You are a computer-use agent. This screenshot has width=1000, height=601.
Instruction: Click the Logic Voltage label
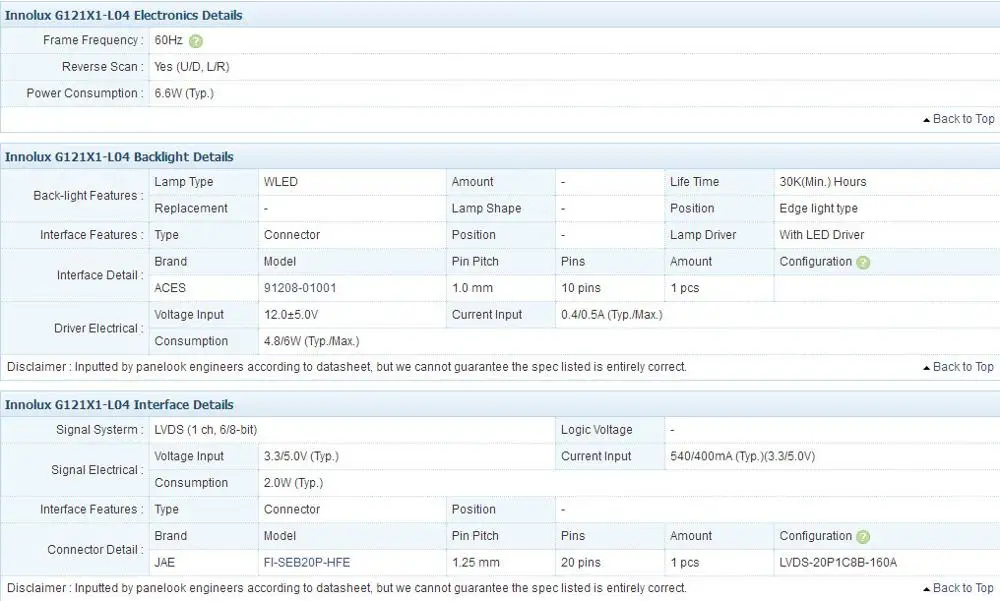[x=596, y=430]
